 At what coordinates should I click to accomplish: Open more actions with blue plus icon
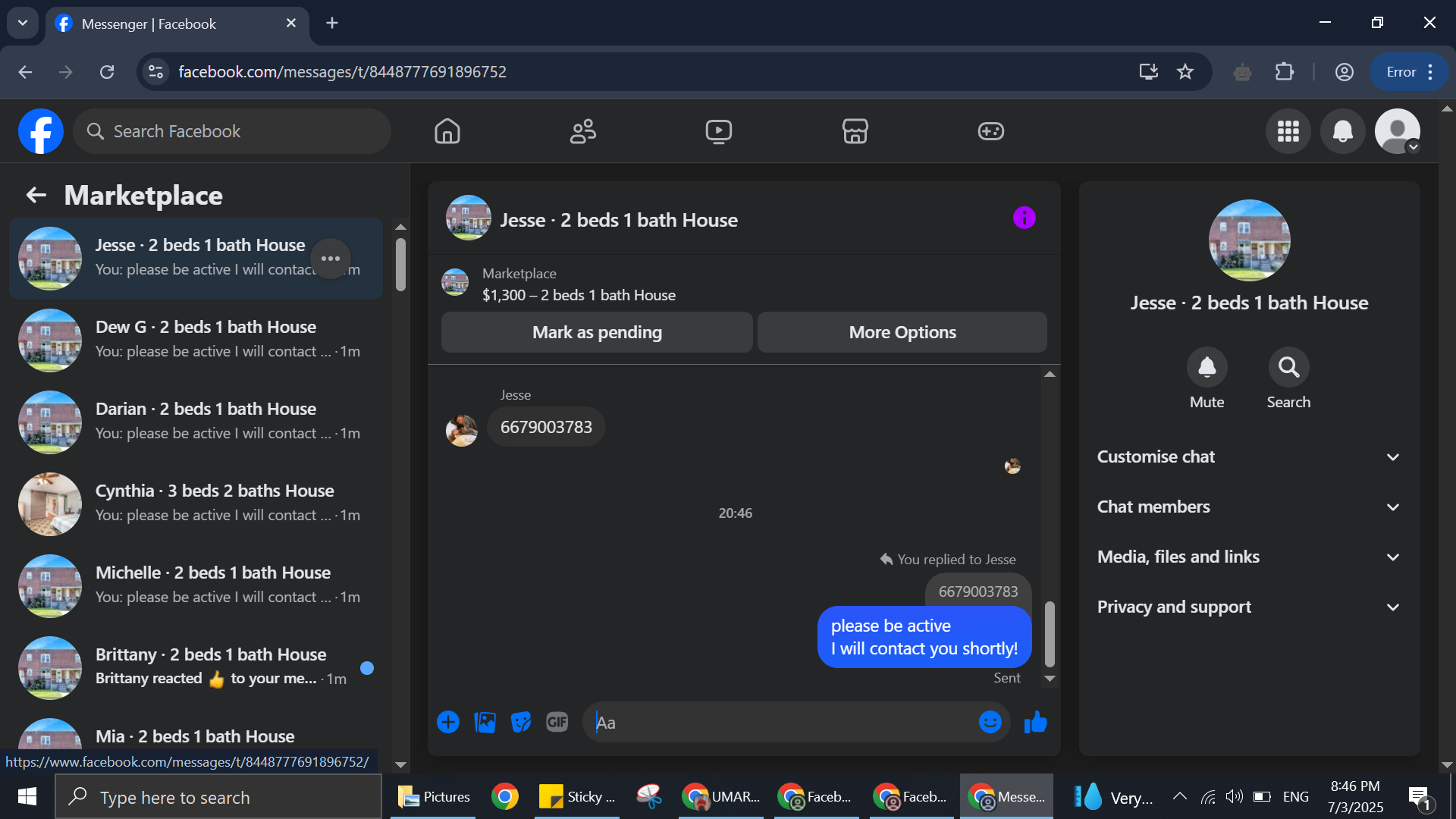click(x=448, y=723)
